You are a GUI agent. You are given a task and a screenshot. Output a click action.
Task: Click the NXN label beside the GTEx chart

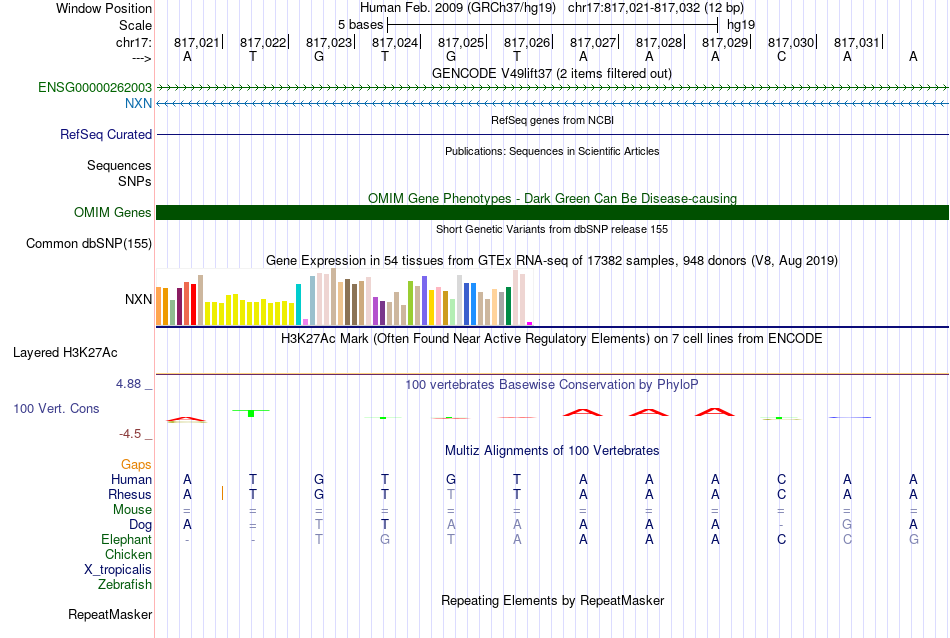(138, 299)
